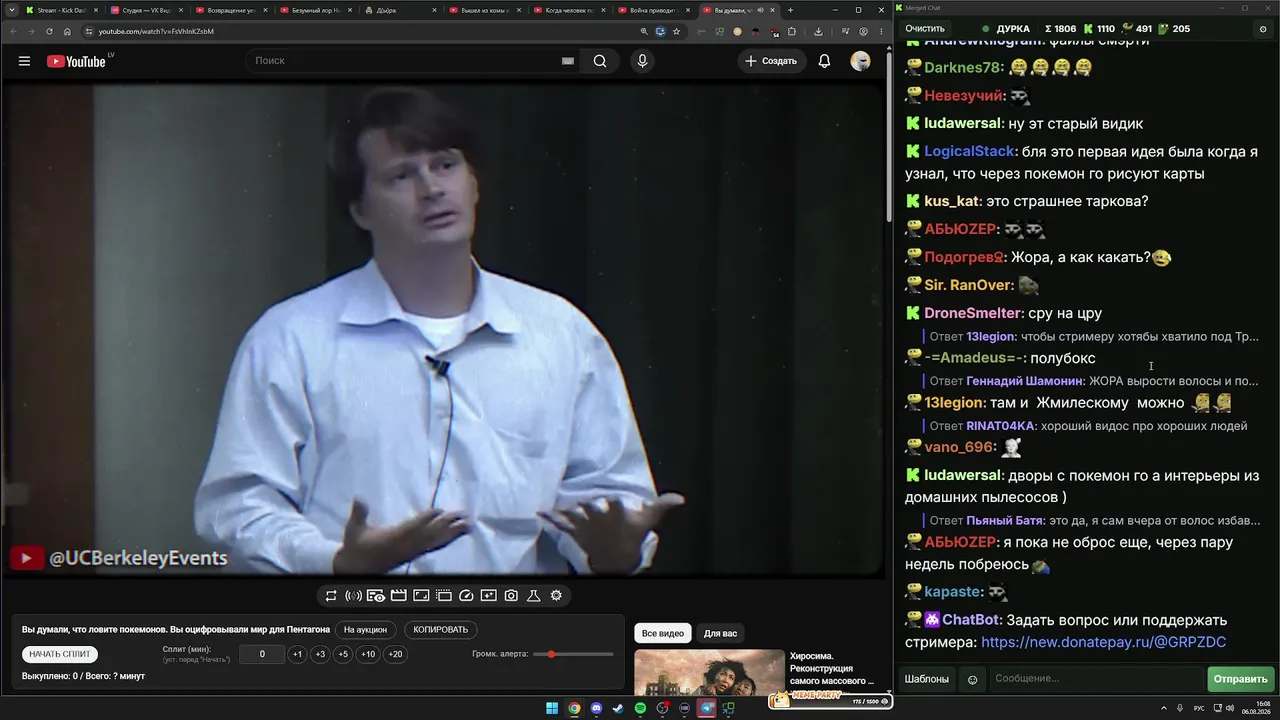Screen dimensions: 1280x720
Task: Open the gear settings under the video
Action: click(x=556, y=596)
